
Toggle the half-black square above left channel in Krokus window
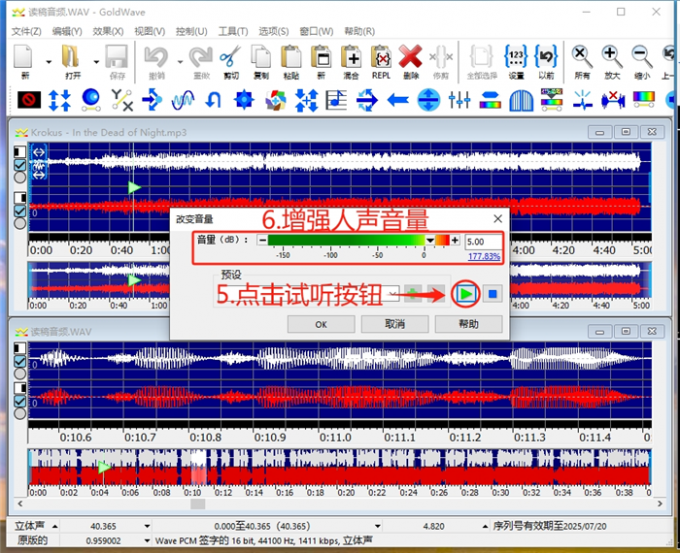[20, 151]
